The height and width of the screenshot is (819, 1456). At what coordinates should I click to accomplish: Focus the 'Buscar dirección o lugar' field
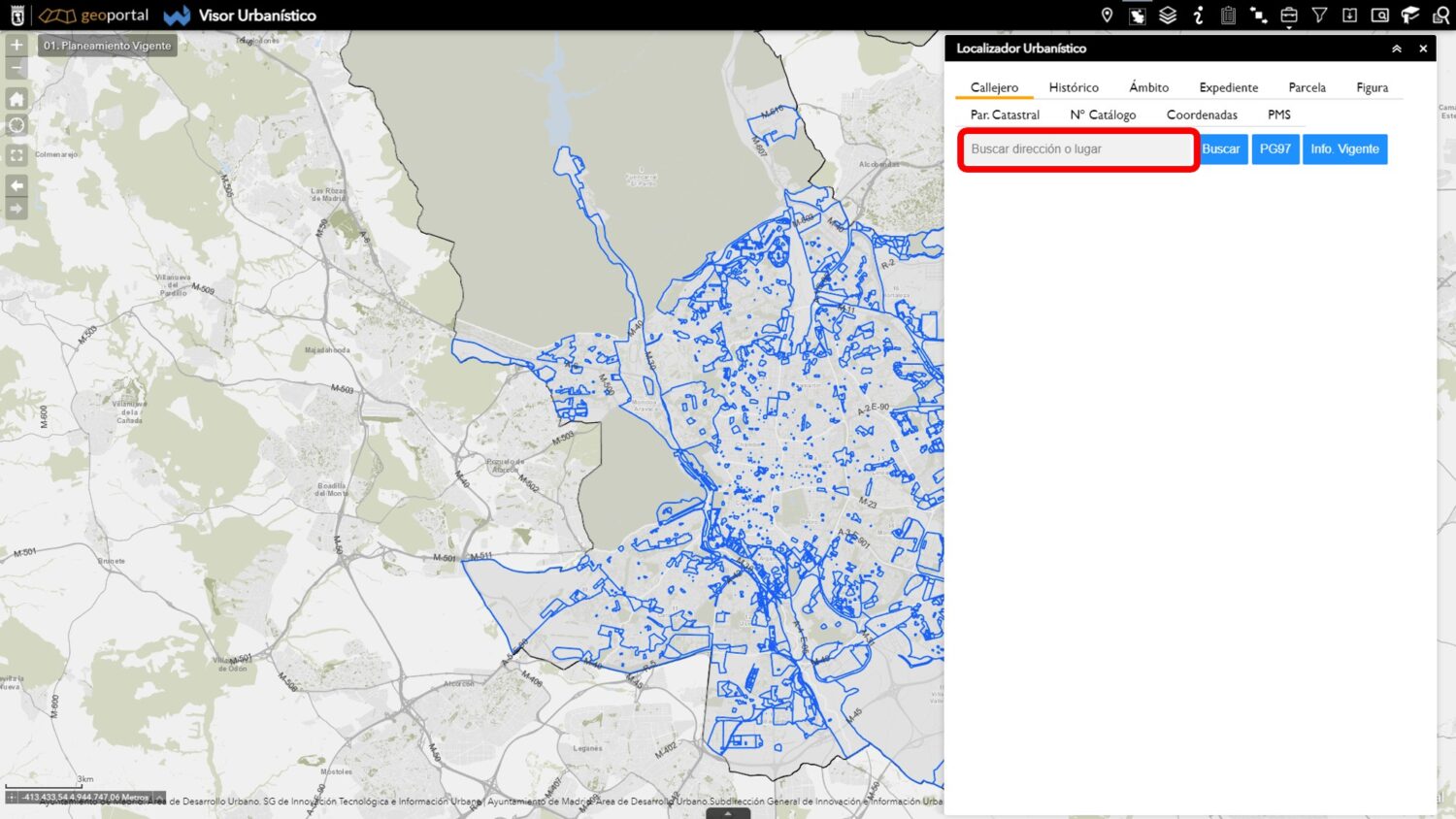pyautogui.click(x=1077, y=149)
